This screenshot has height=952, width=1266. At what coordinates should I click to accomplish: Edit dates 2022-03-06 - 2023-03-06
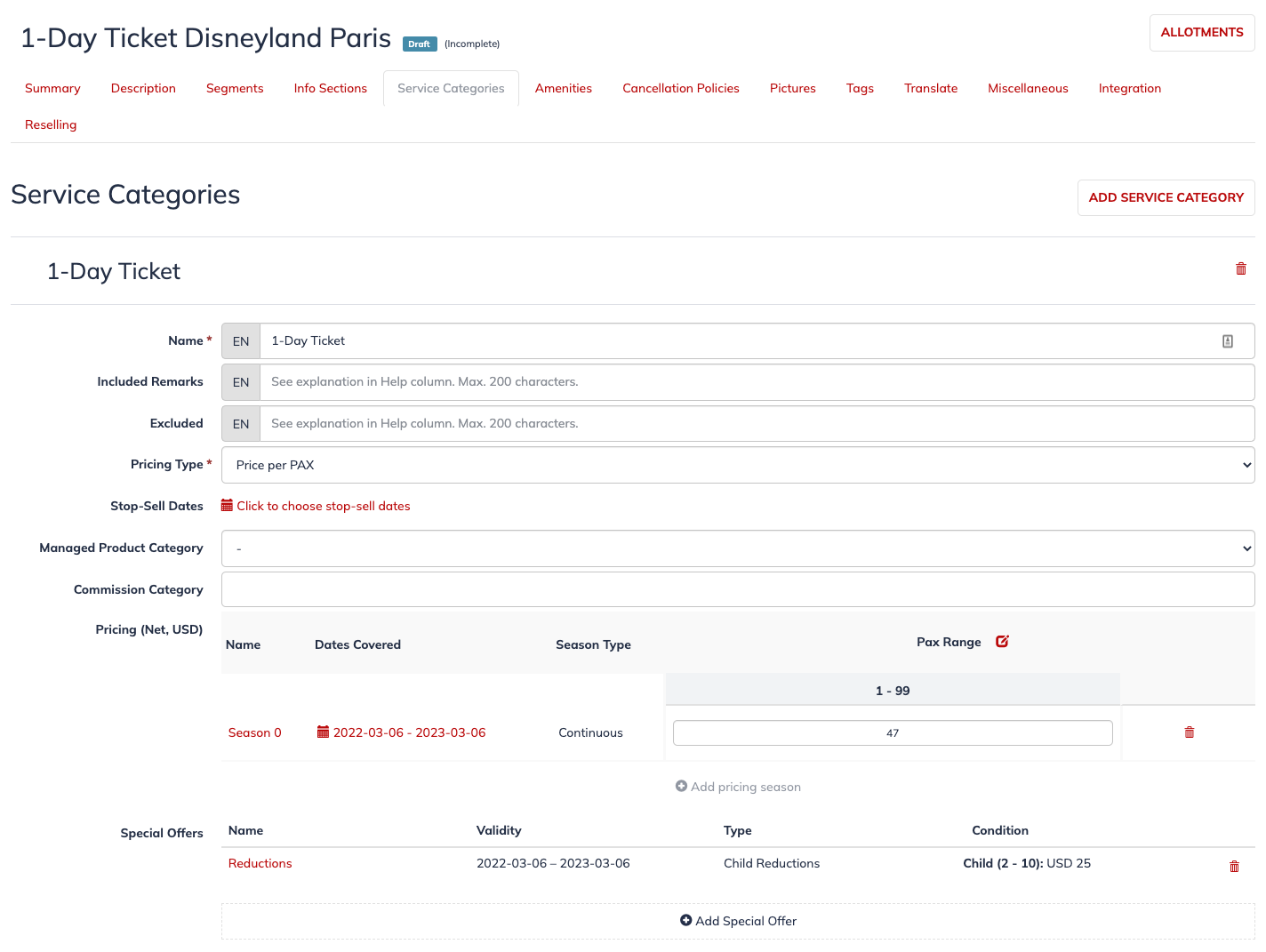tap(409, 732)
